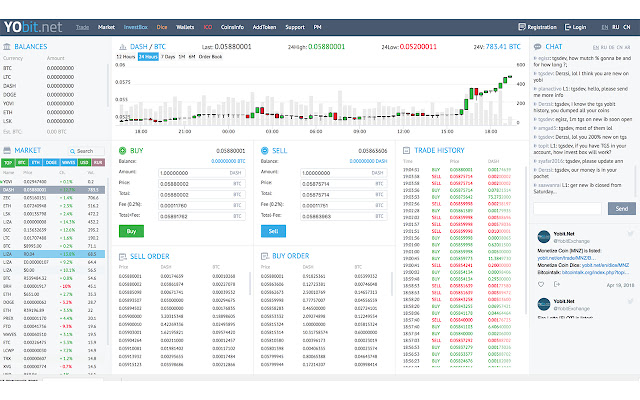The height and width of the screenshot is (400, 640).
Task: Select the WAVES market filter tab
Action: click(68, 162)
